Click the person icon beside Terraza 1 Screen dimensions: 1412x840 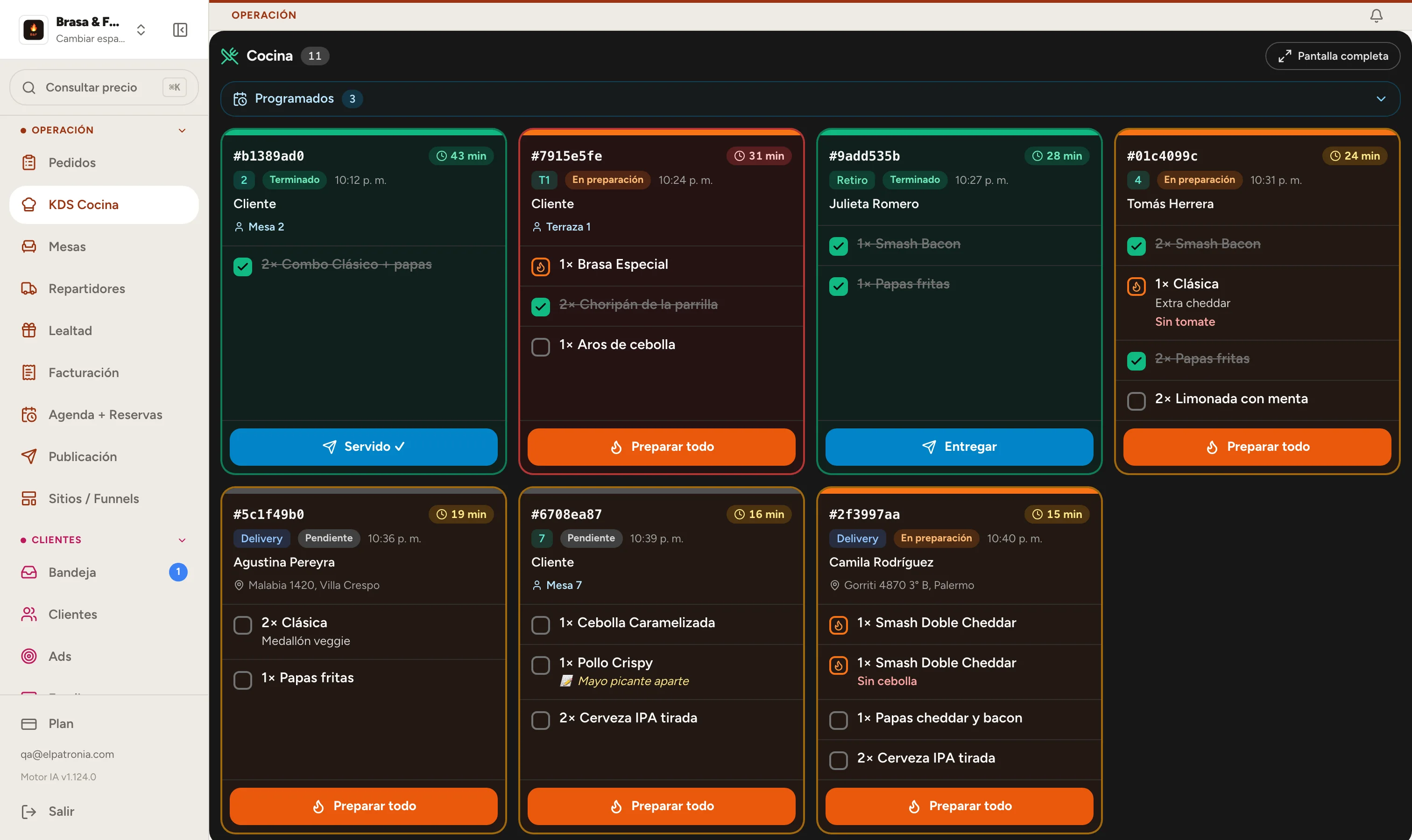pos(537,227)
